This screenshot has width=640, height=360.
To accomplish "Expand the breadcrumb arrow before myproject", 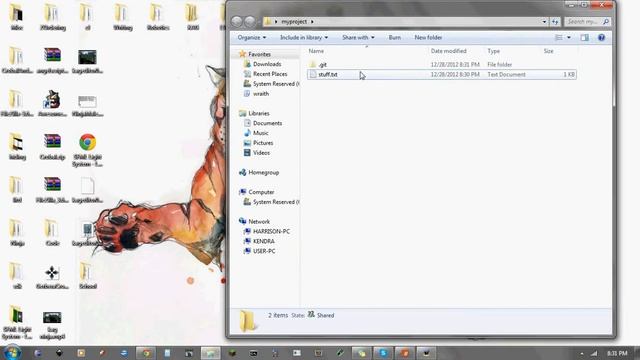I will pyautogui.click(x=276, y=22).
